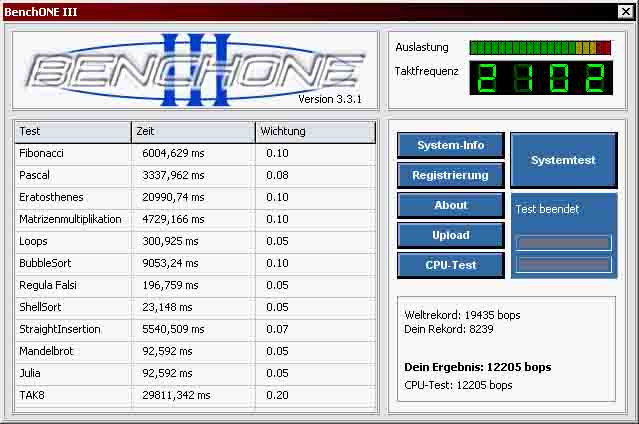Select the Mandelbrot test row
639x424 pixels.
pos(195,352)
